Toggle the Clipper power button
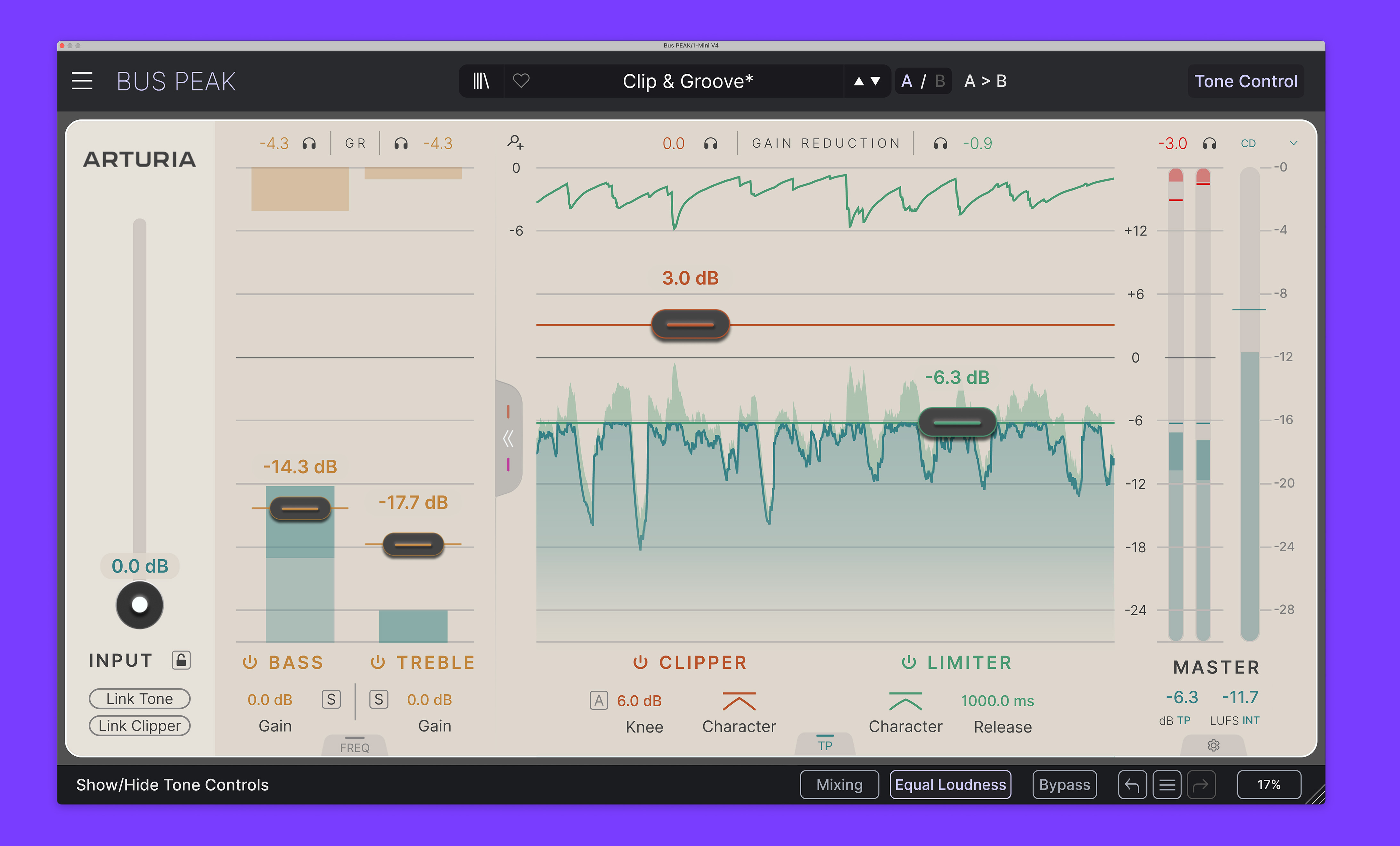The width and height of the screenshot is (1400, 846). click(x=640, y=662)
